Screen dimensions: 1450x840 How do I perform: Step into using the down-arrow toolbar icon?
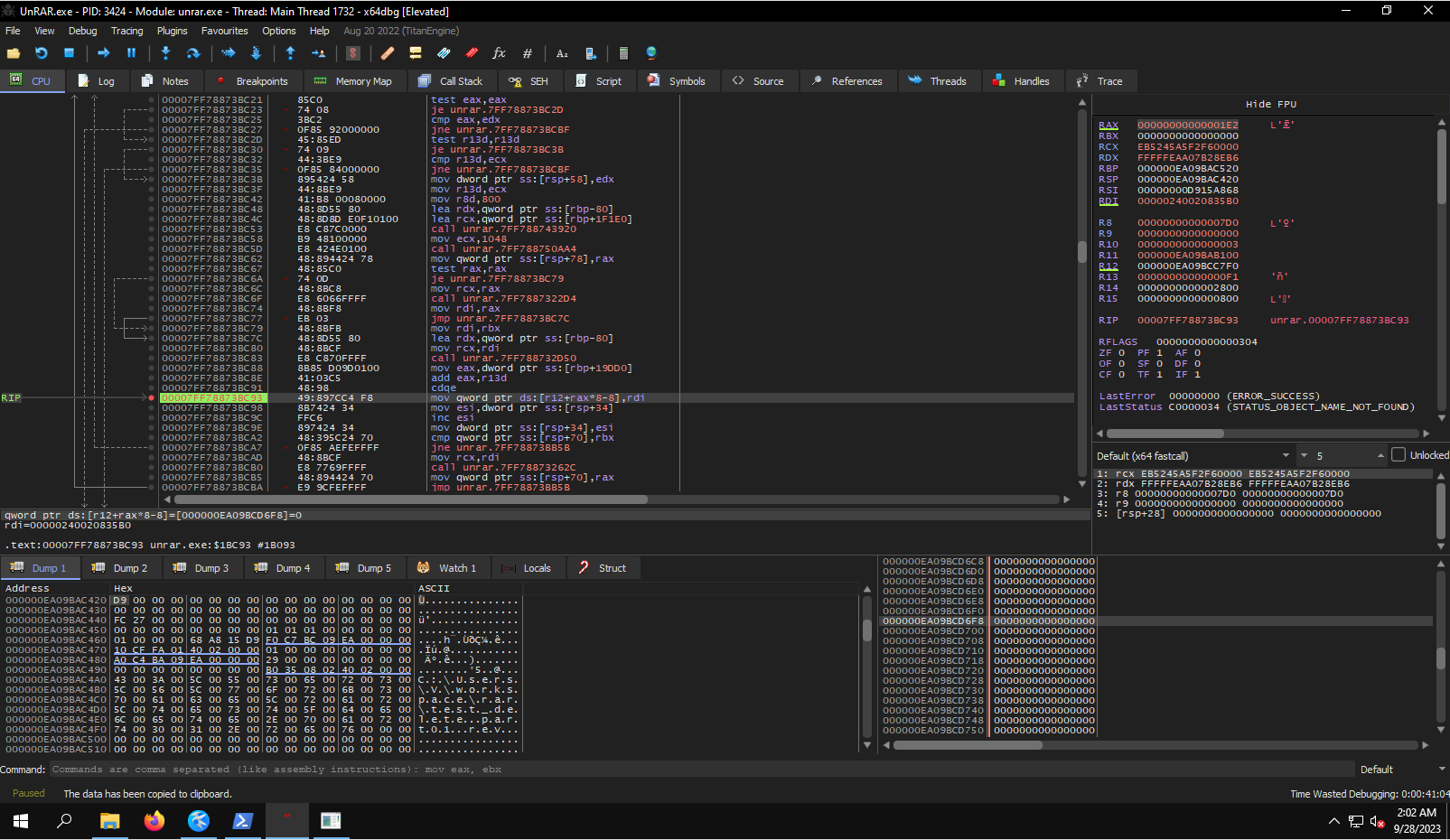click(165, 53)
